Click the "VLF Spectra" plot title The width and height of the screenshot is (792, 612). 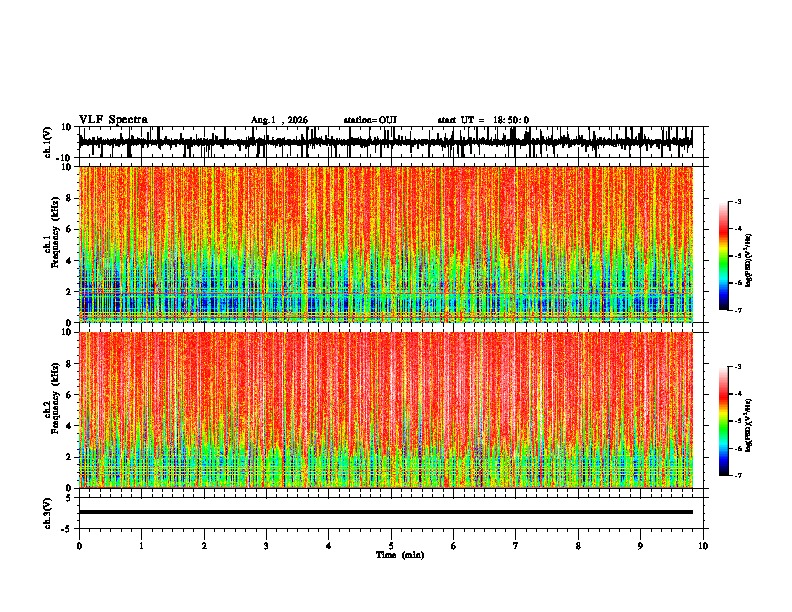pyautogui.click(x=113, y=120)
